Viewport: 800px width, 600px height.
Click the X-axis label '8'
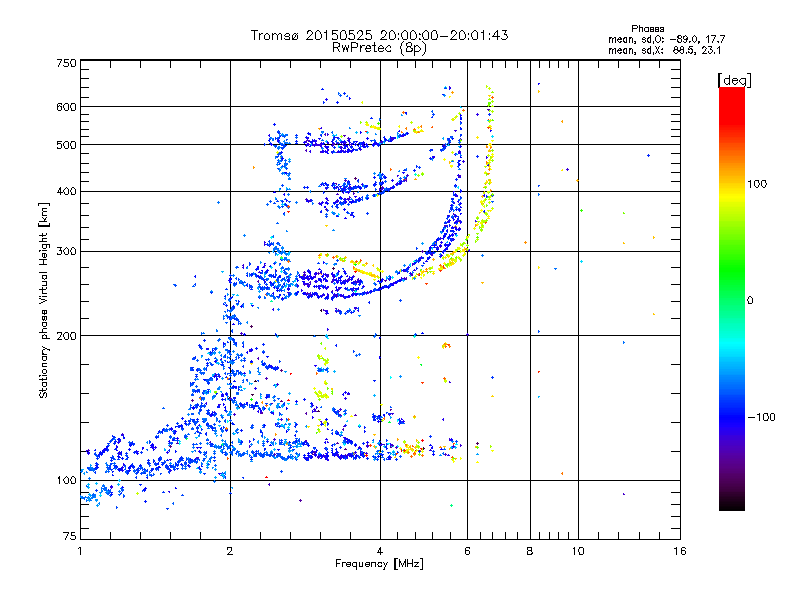[x=530, y=551]
